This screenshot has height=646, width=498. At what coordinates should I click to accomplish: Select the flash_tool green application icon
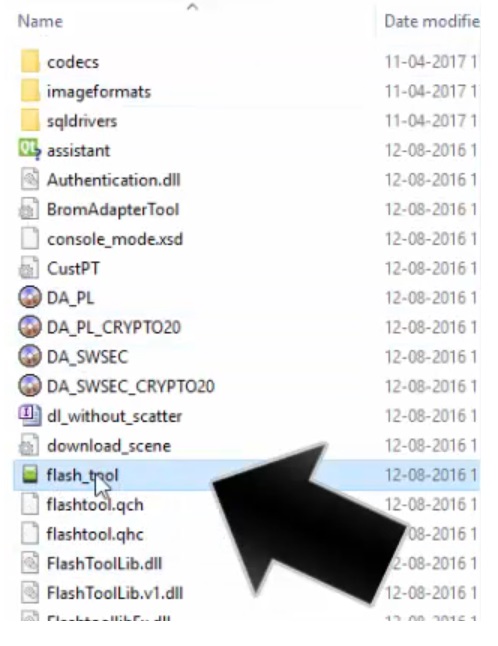click(x=30, y=474)
